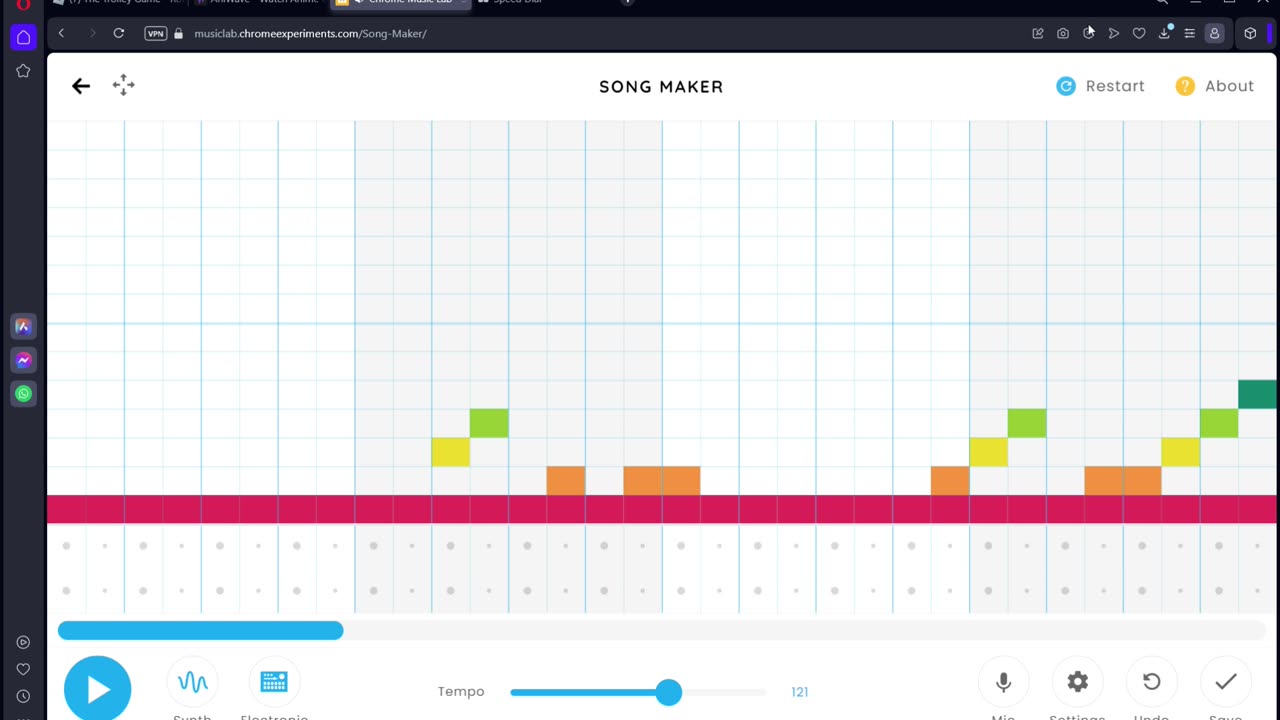Open the About page
The image size is (1280, 720).
coord(1214,86)
